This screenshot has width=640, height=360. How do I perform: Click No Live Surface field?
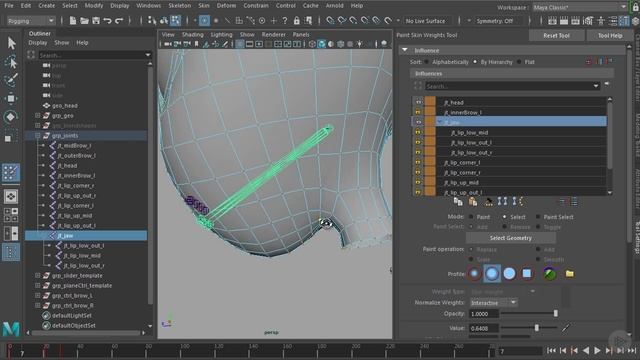click(x=425, y=21)
